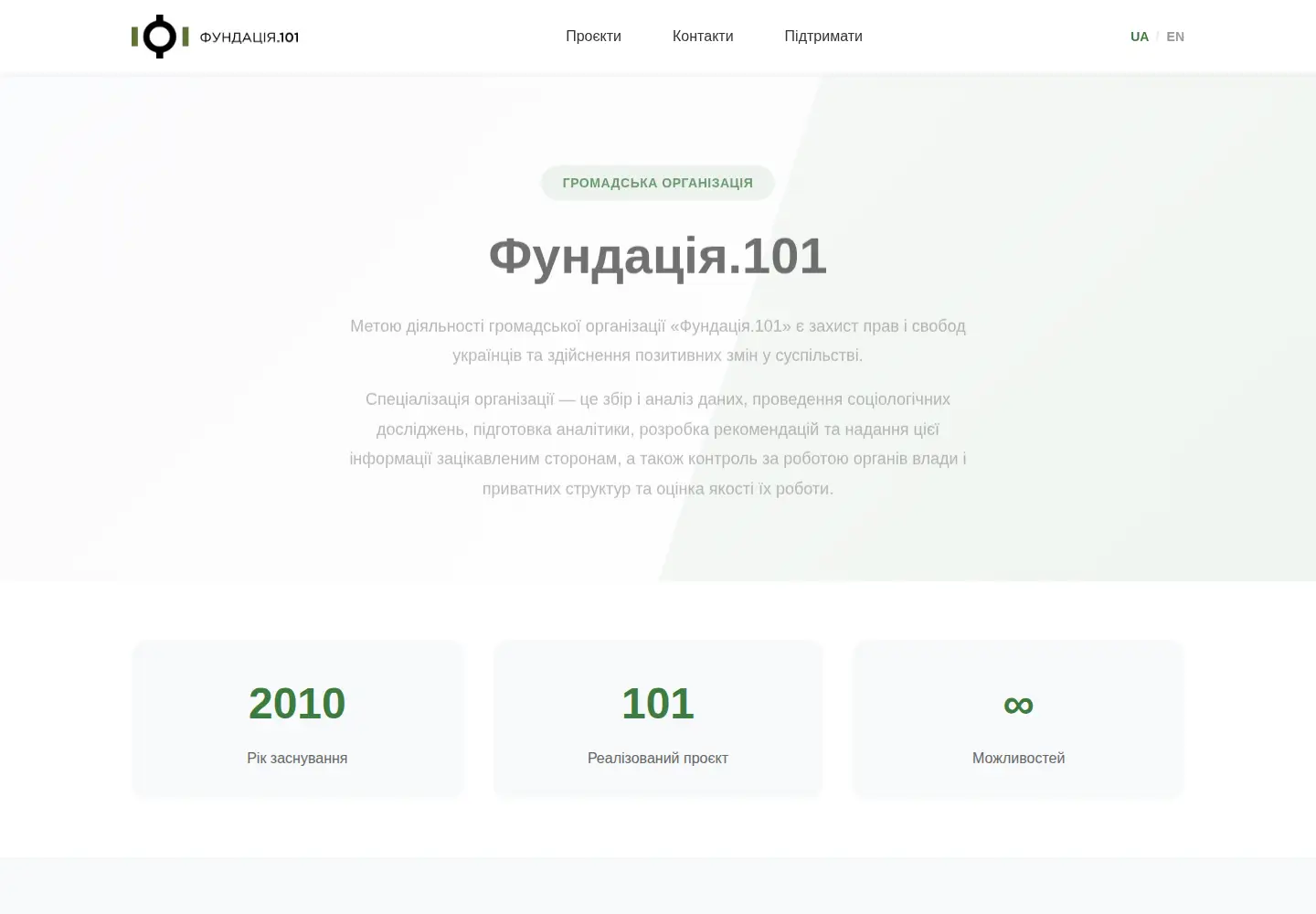This screenshot has height=914, width=1316.
Task: Click the 'Можливостей' label
Action: [x=1018, y=758]
